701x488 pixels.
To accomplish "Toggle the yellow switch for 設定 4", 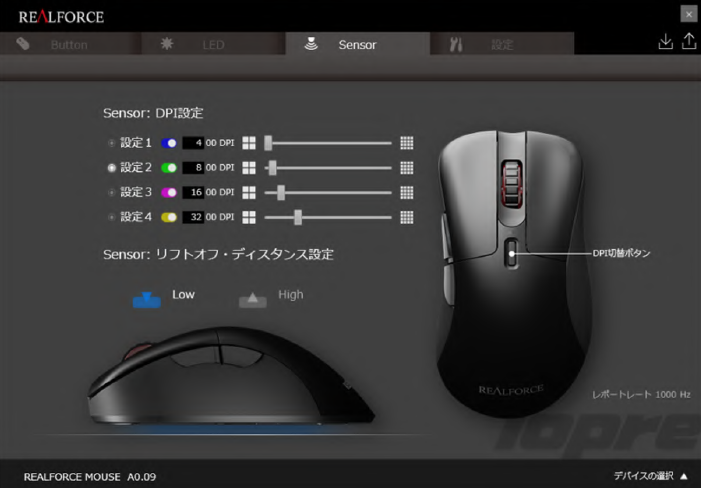I will tap(169, 217).
